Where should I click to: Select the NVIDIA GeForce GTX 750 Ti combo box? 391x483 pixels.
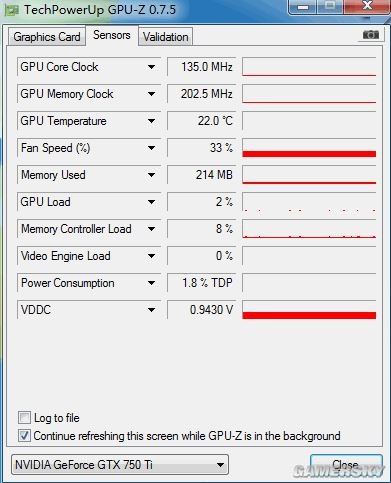[120, 464]
